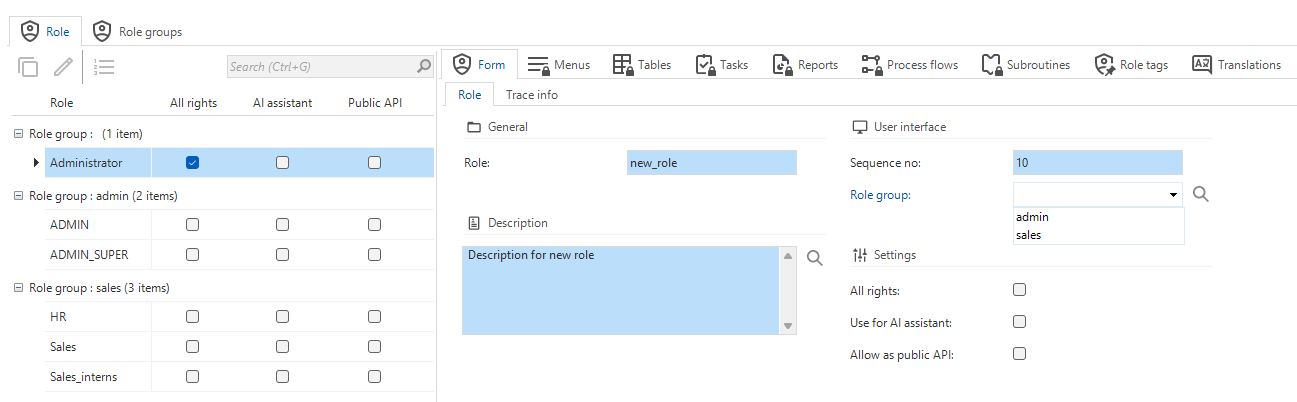Collapse the empty Role group (1 item)
This screenshot has height=402, width=1297.
pyautogui.click(x=19, y=133)
